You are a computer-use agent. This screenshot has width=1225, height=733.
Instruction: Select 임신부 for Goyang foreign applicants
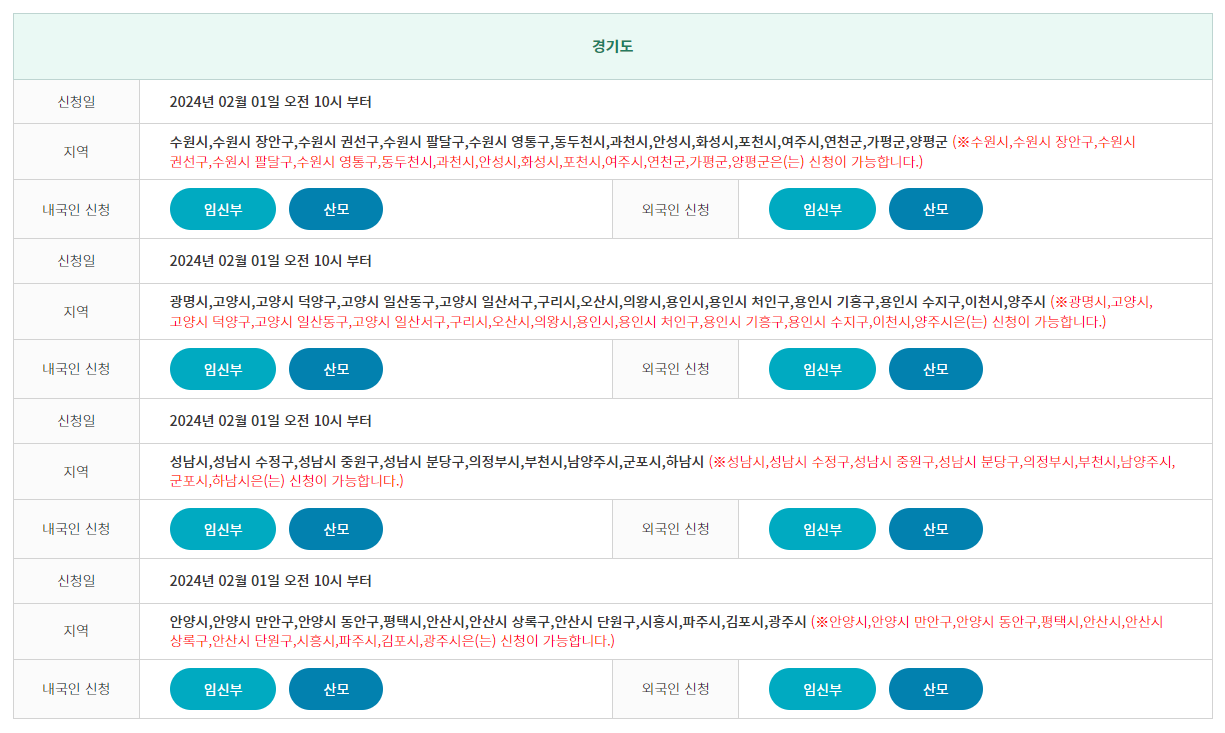(x=821, y=368)
